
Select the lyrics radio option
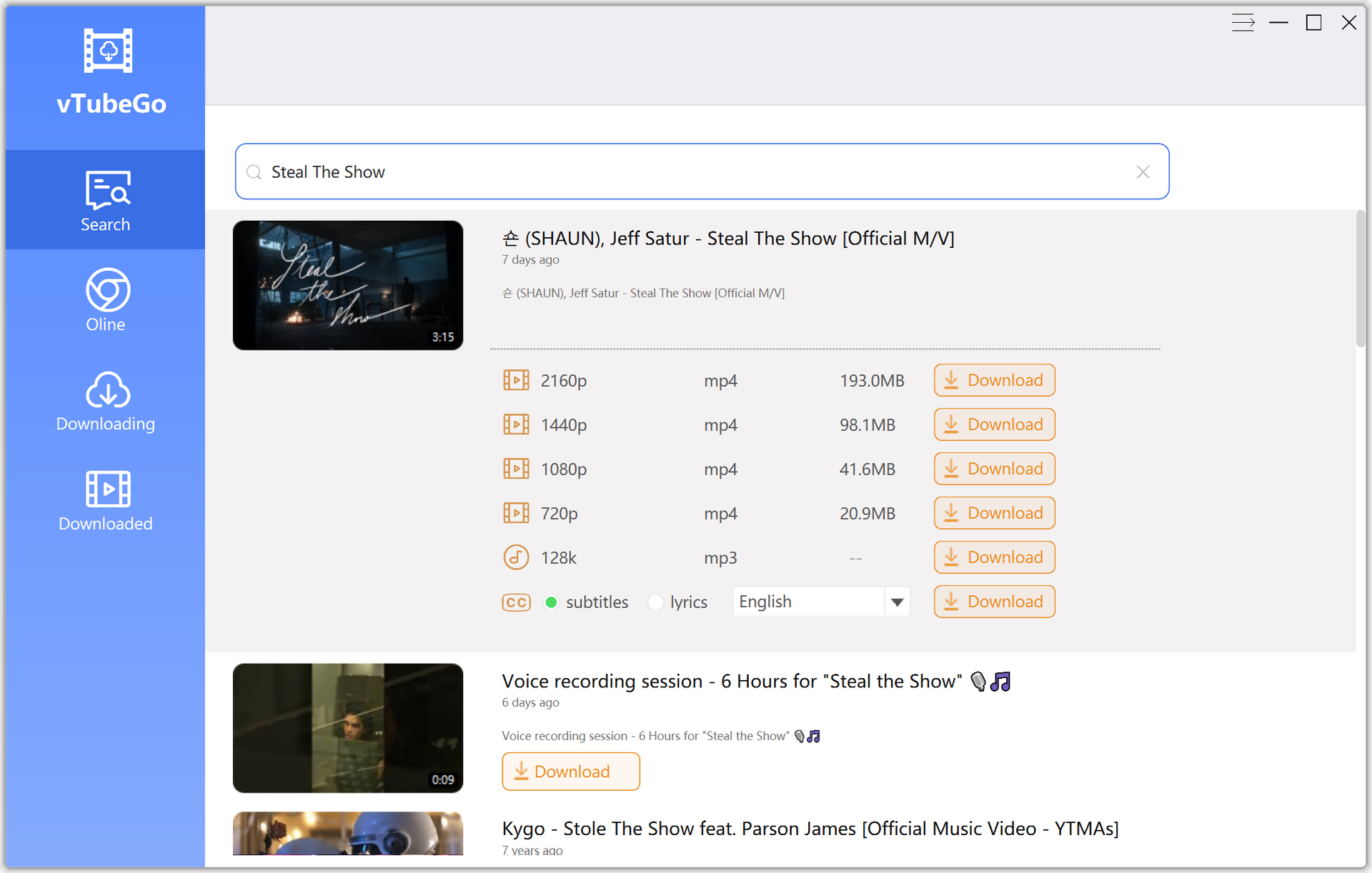click(655, 602)
